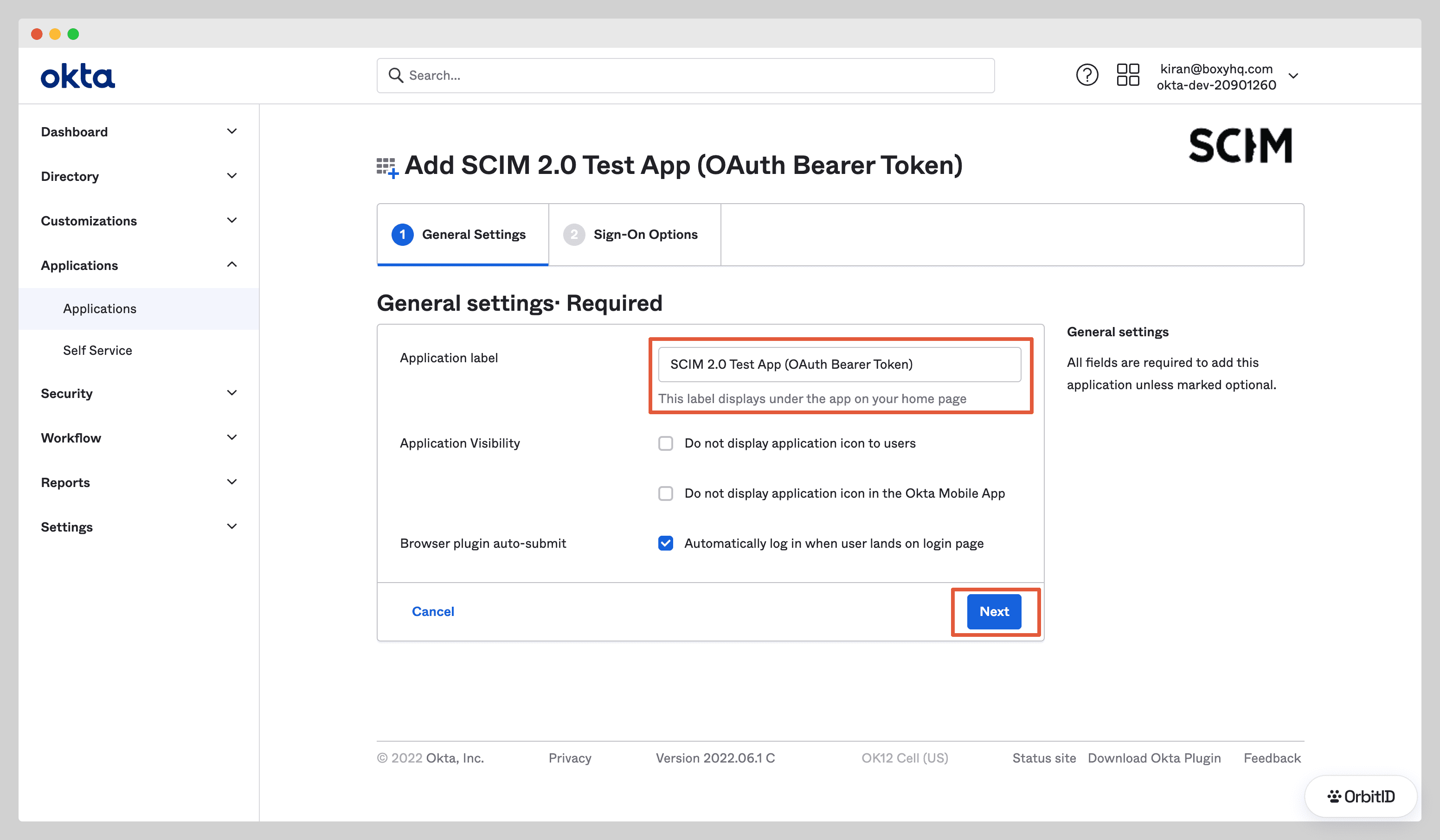Click the Application label input field
The width and height of the screenshot is (1440, 840).
coord(839,365)
